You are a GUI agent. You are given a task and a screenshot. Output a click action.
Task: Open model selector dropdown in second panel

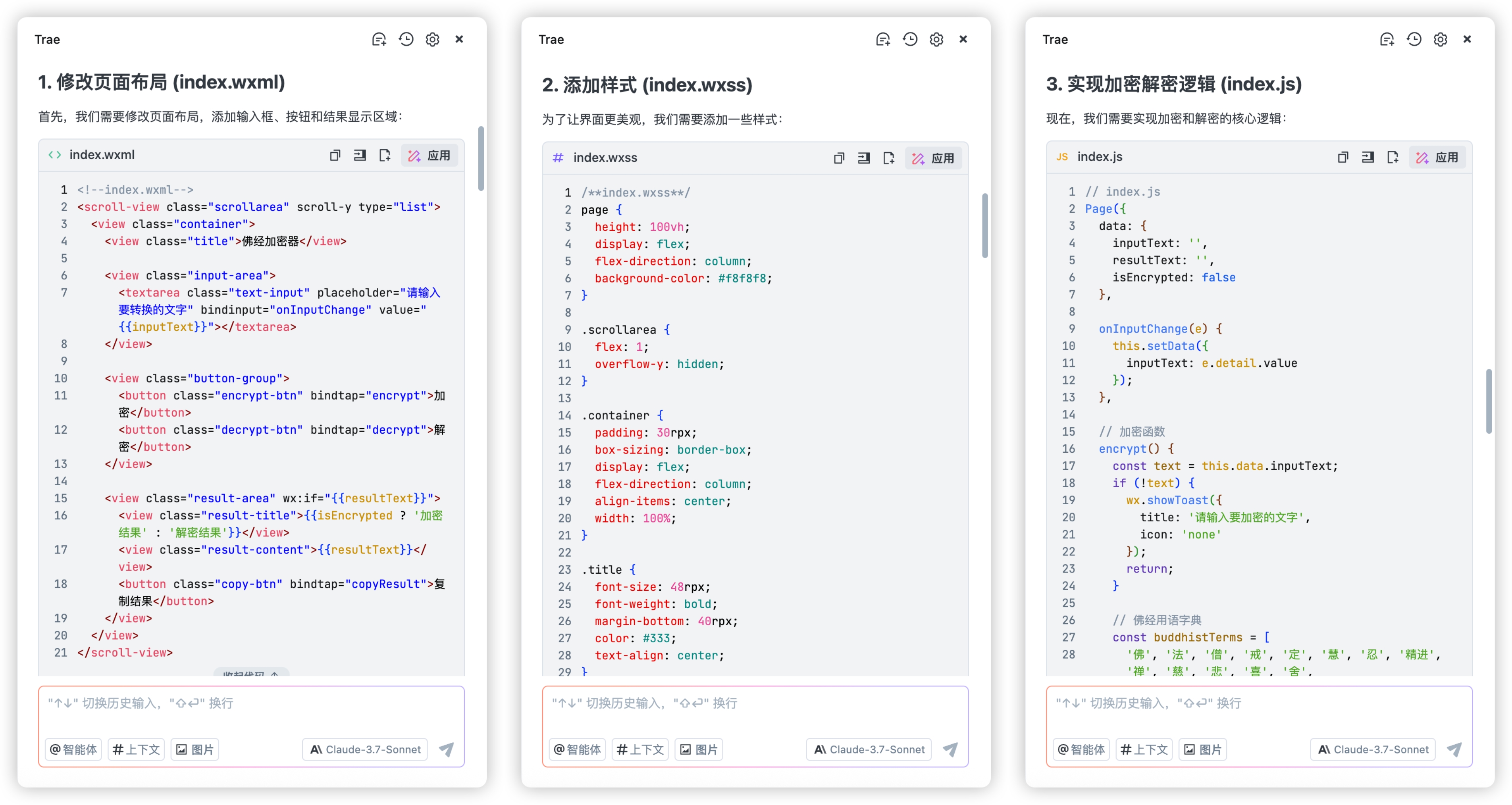point(869,749)
